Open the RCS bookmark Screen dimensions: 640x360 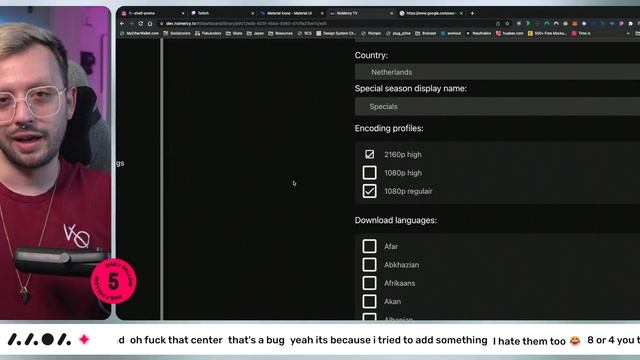coord(304,33)
